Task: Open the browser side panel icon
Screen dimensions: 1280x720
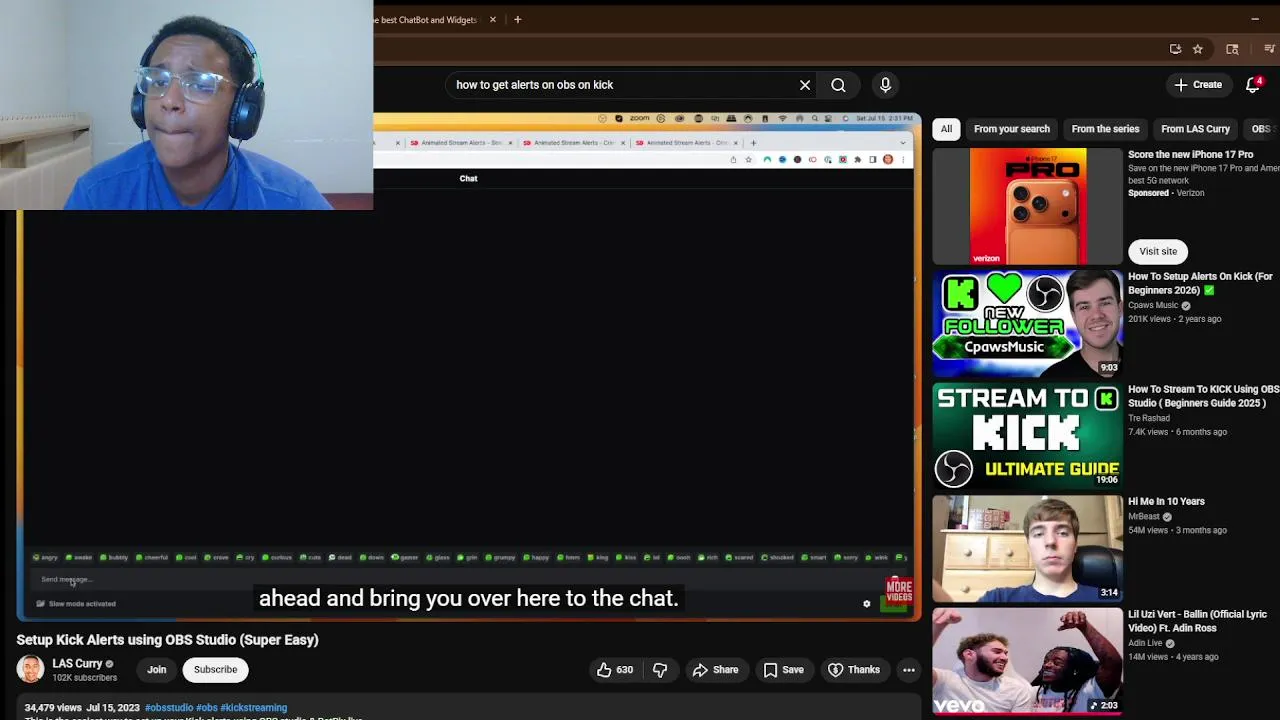Action: tap(1232, 49)
